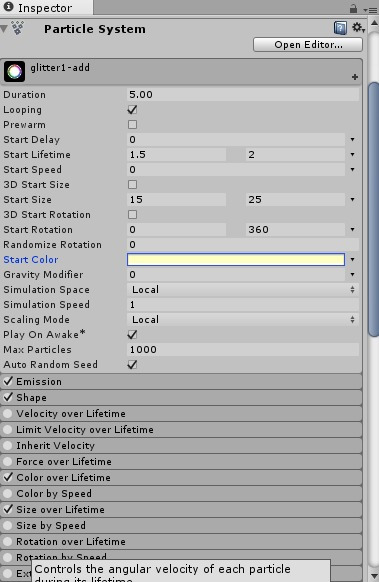
Task: Click the Start Rotation minimum field
Action: coord(176,230)
